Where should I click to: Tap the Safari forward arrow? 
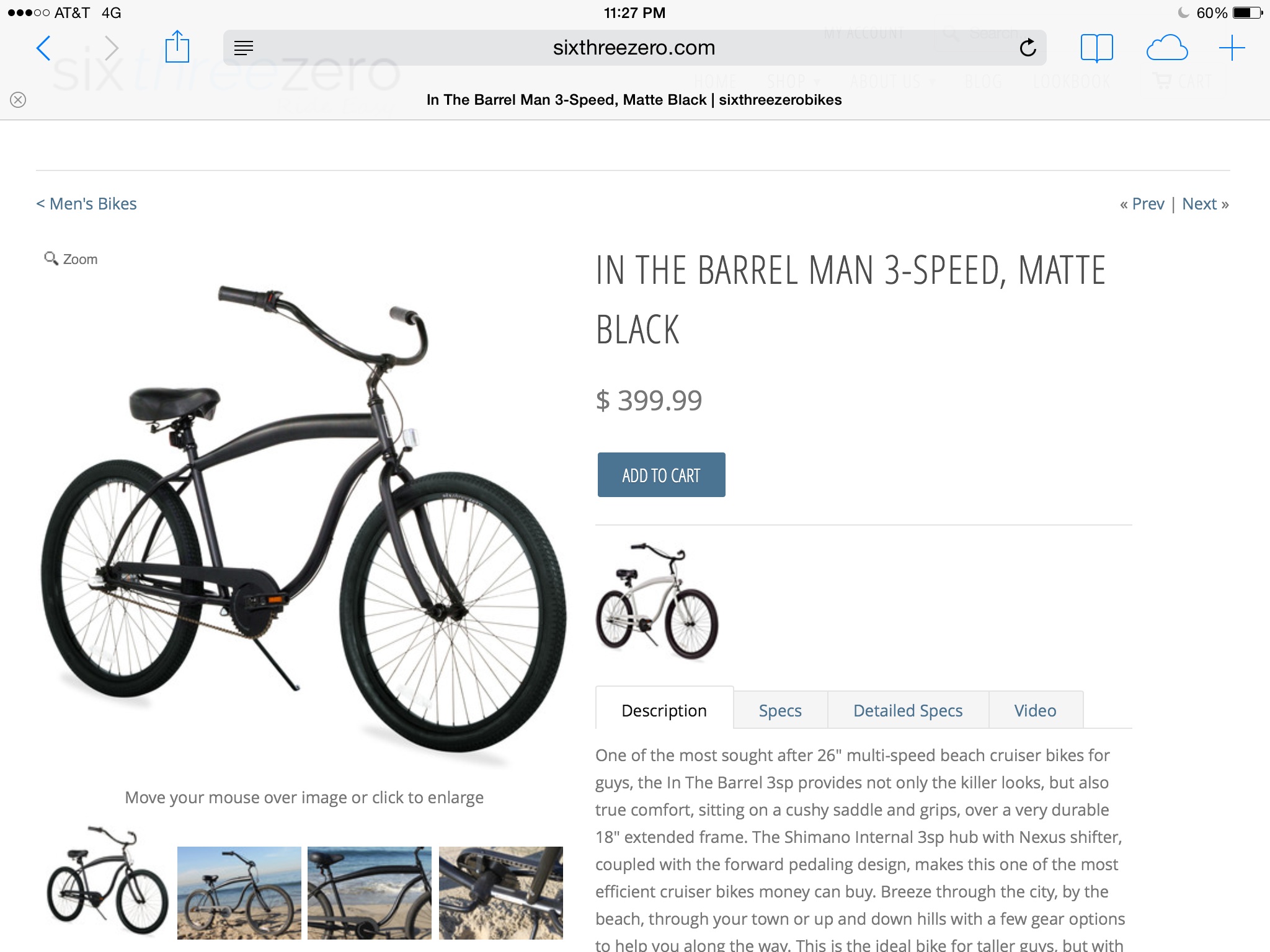tap(111, 48)
